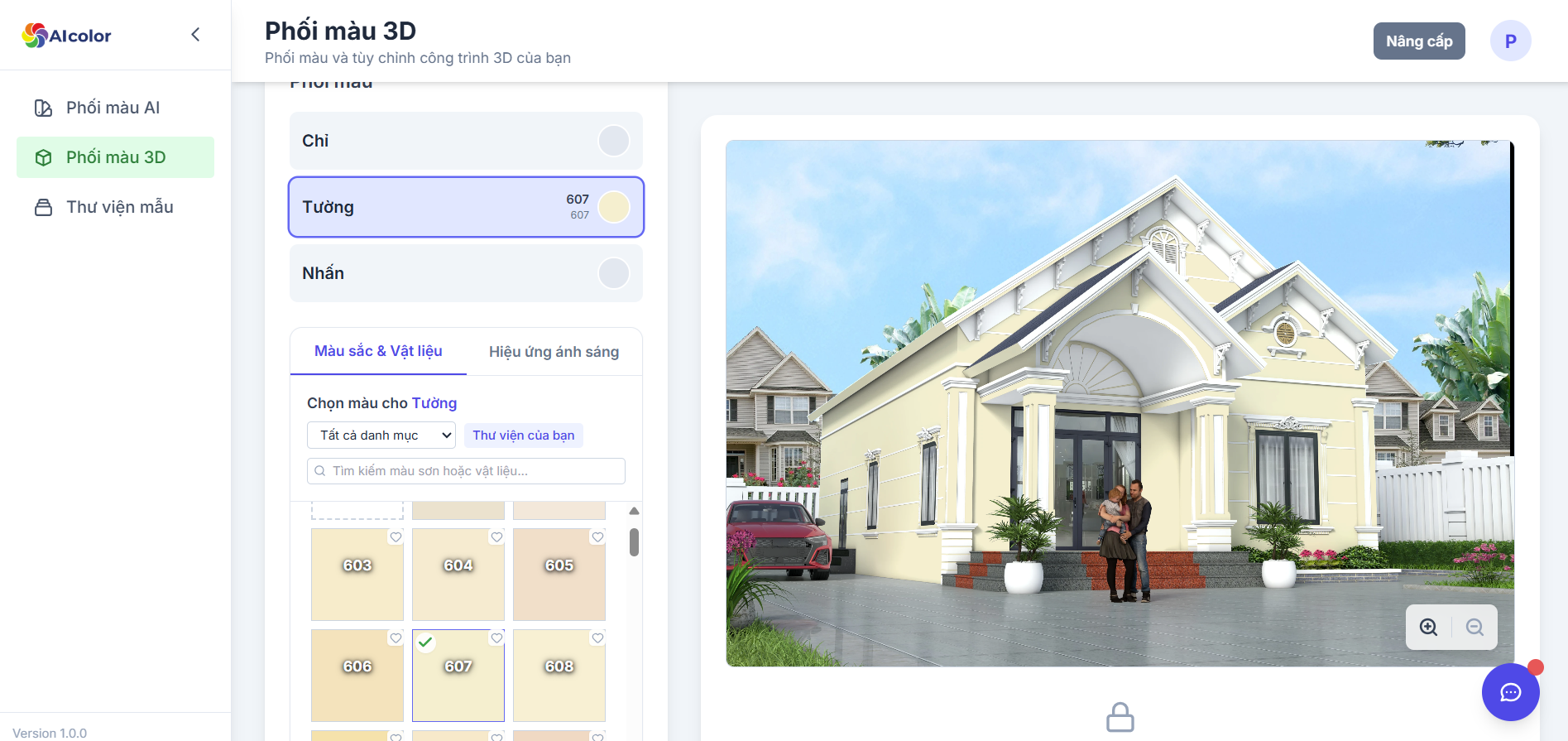Click Thư viện của bạn button
Screen dimensions: 1568x741
tap(524, 435)
